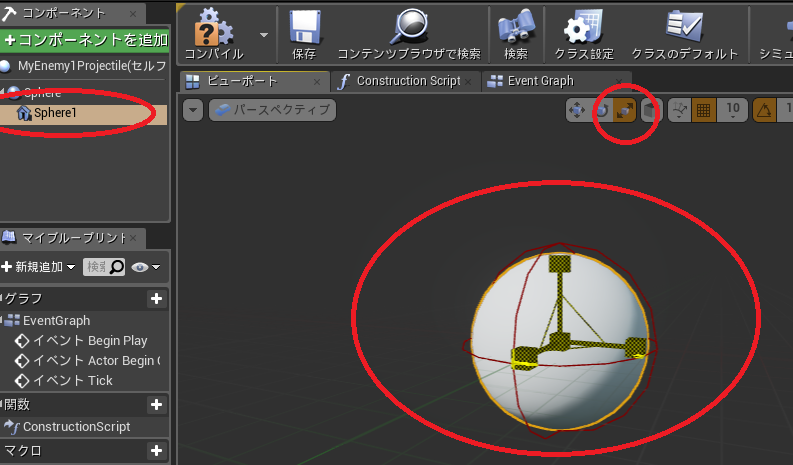Switch to the Event Graph tab
The width and height of the screenshot is (793, 465).
pyautogui.click(x=540, y=81)
